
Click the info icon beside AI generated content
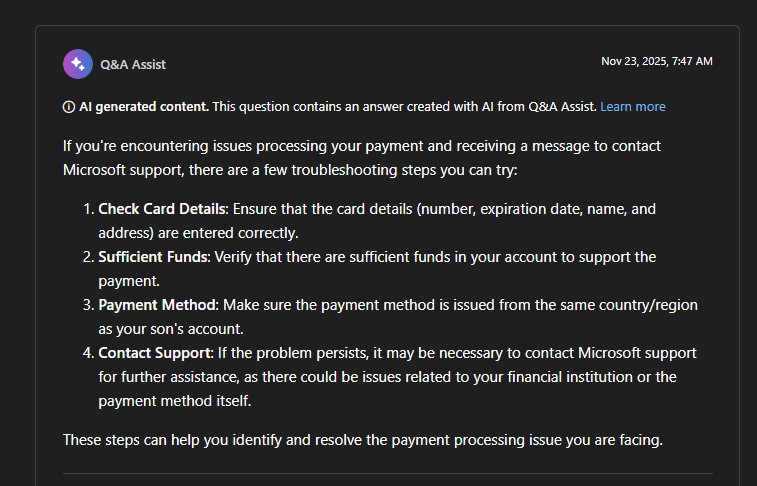point(69,107)
